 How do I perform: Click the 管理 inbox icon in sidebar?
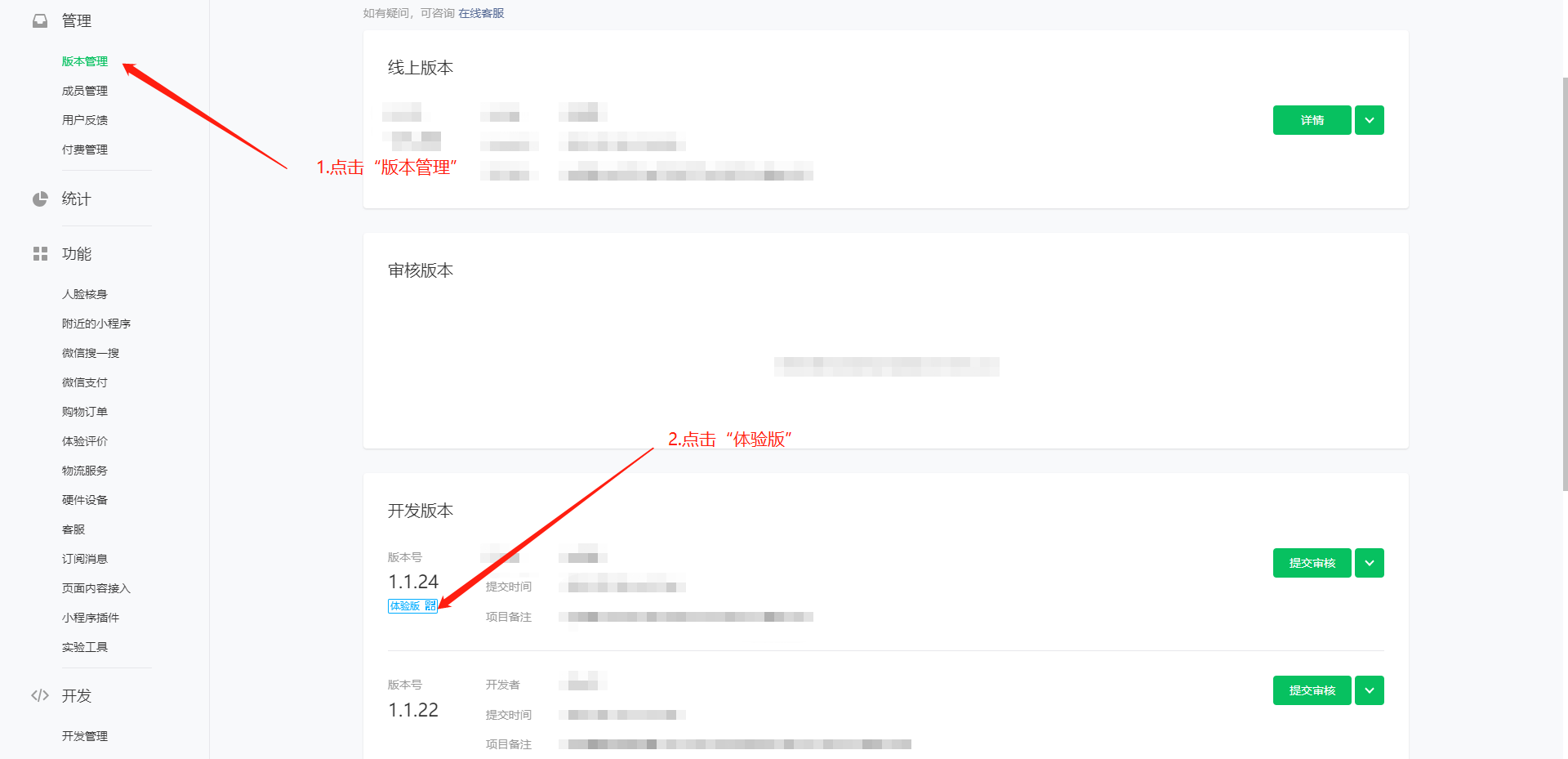[x=40, y=21]
